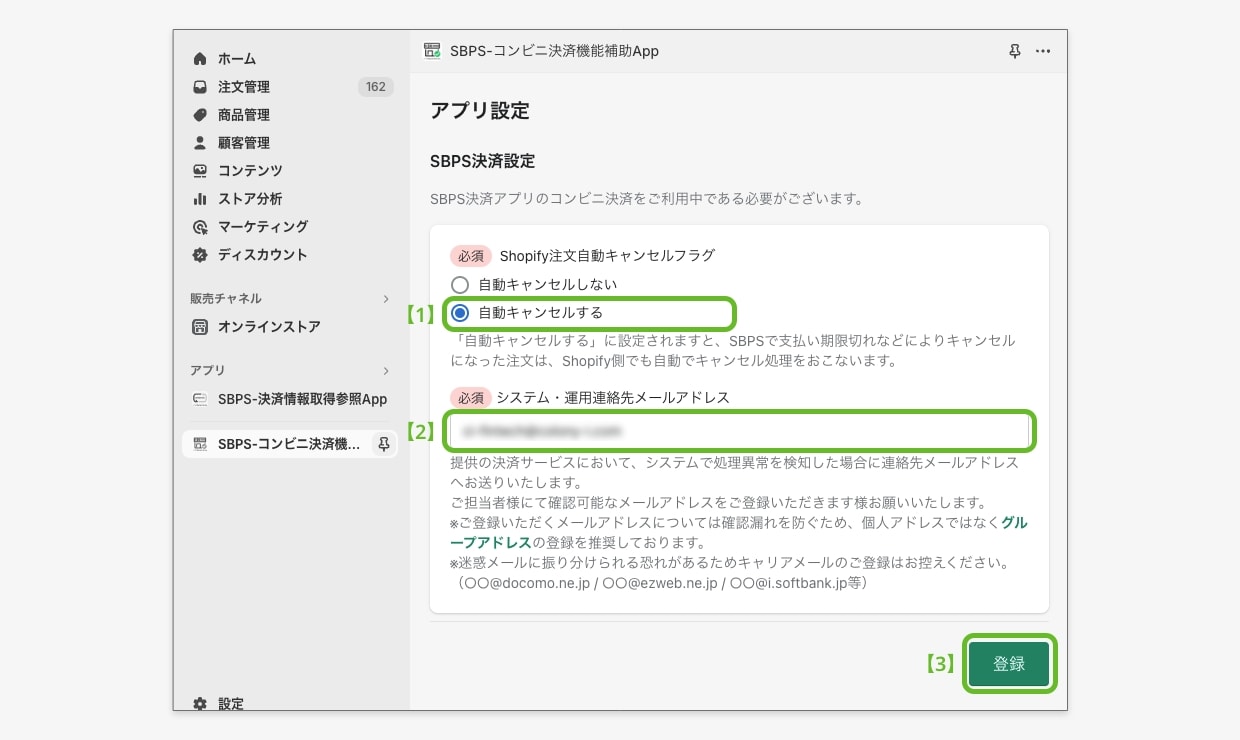Screen dimensions: 1240x740
Task: Click the 商品管理 tag icon
Action: point(200,115)
